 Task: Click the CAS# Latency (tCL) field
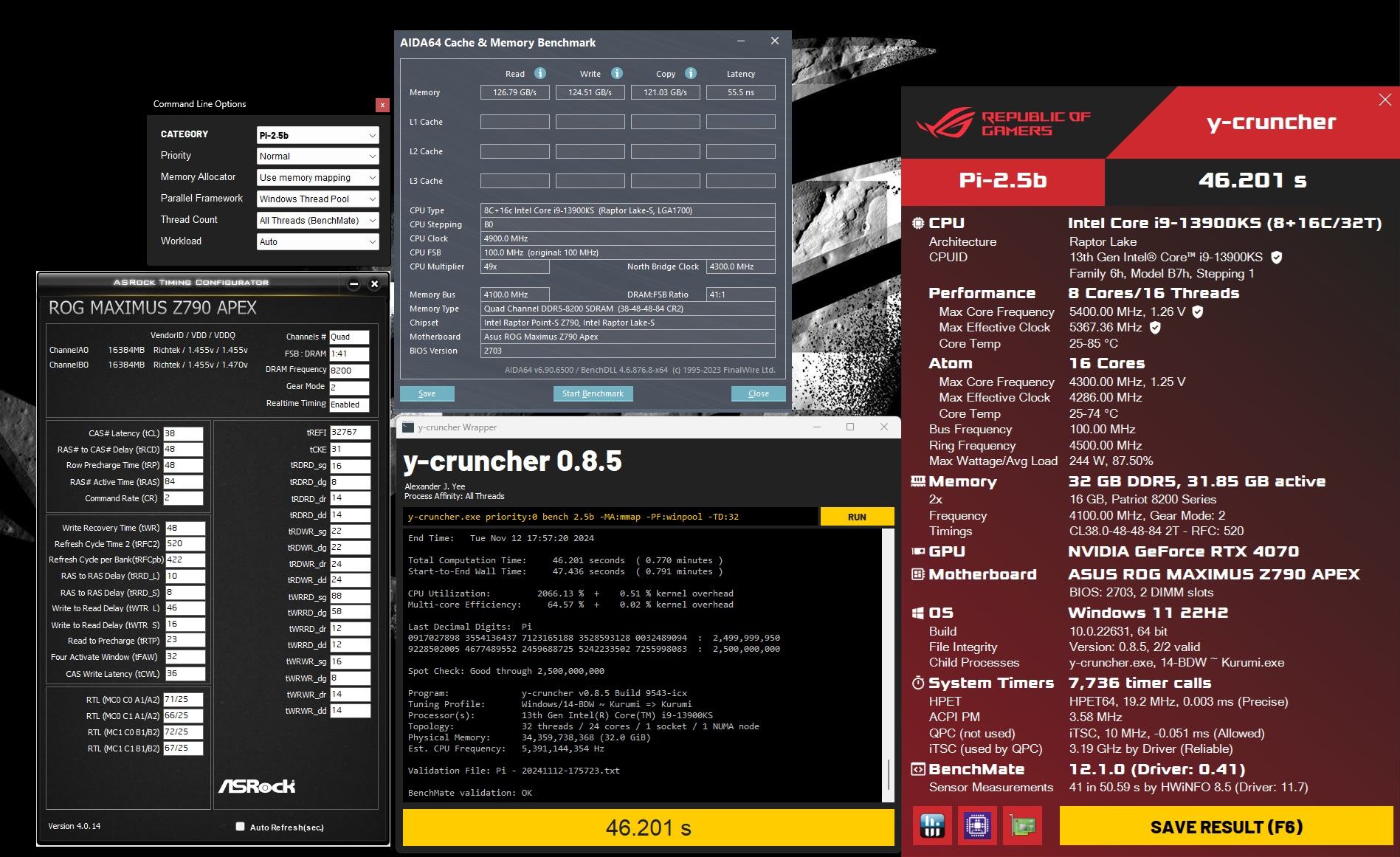[x=183, y=434]
